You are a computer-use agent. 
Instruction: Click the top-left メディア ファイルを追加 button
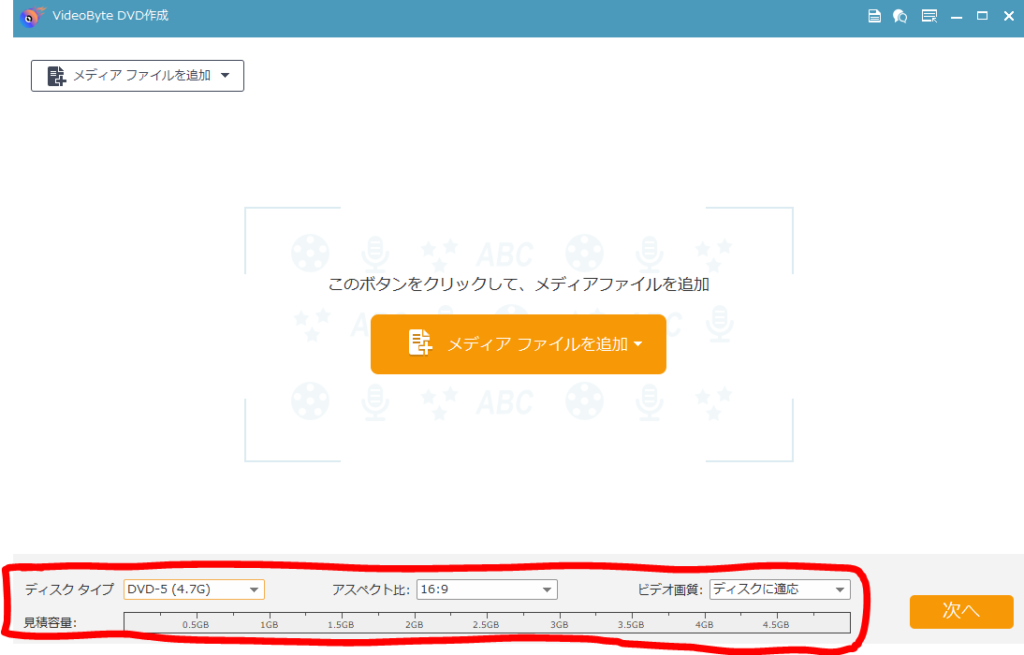pos(137,75)
